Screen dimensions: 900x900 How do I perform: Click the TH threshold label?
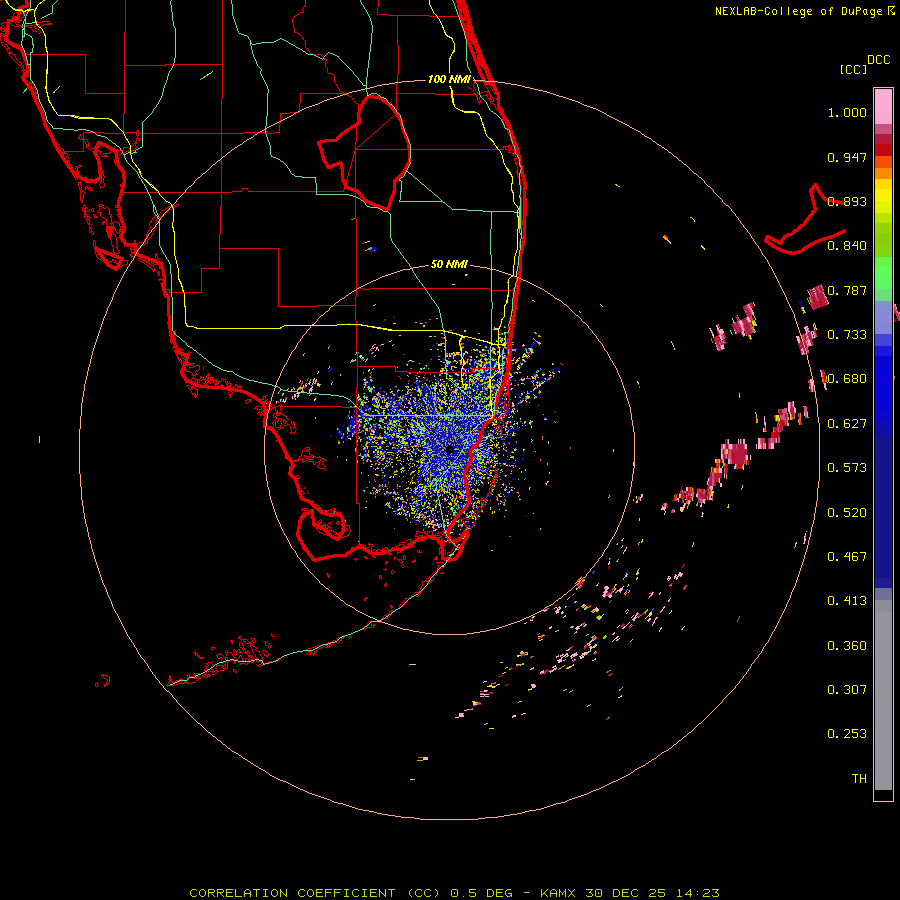pos(859,779)
